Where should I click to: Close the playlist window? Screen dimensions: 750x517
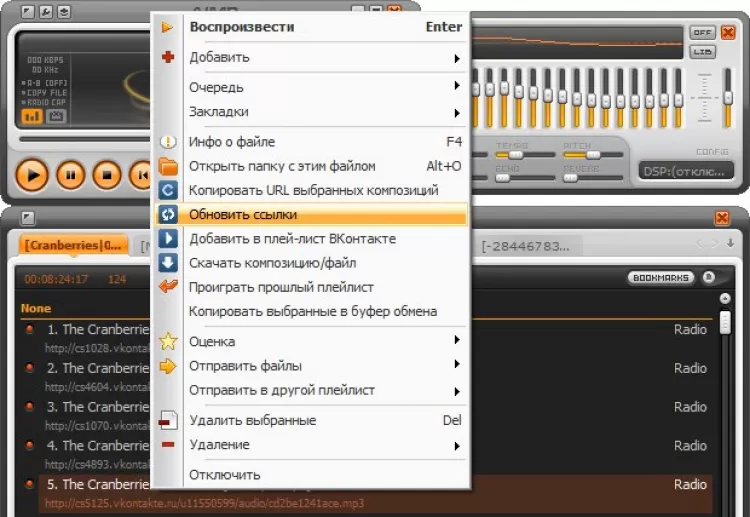[722, 218]
